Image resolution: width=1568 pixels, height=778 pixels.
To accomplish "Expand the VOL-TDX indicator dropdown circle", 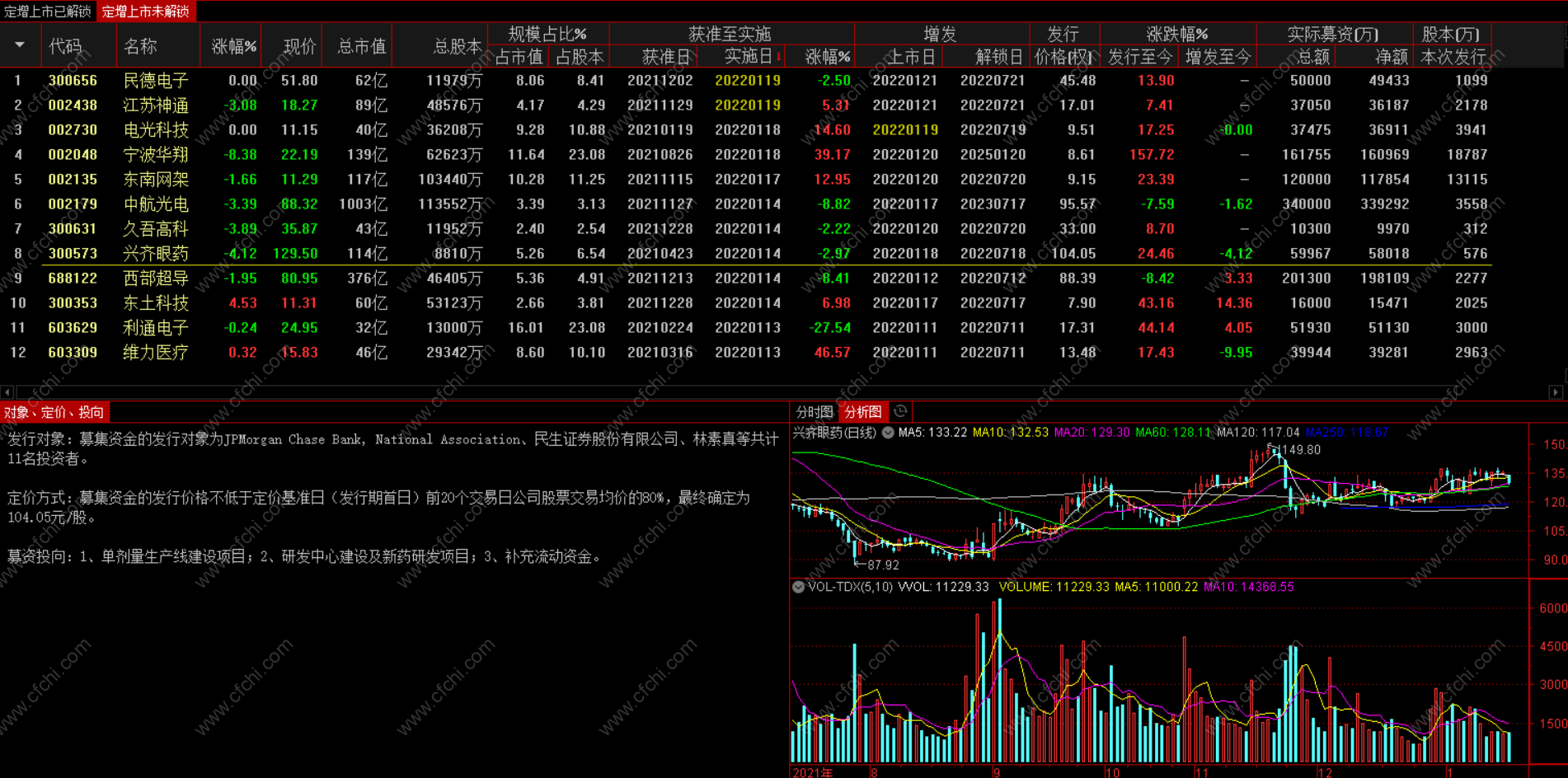I will pyautogui.click(x=798, y=587).
